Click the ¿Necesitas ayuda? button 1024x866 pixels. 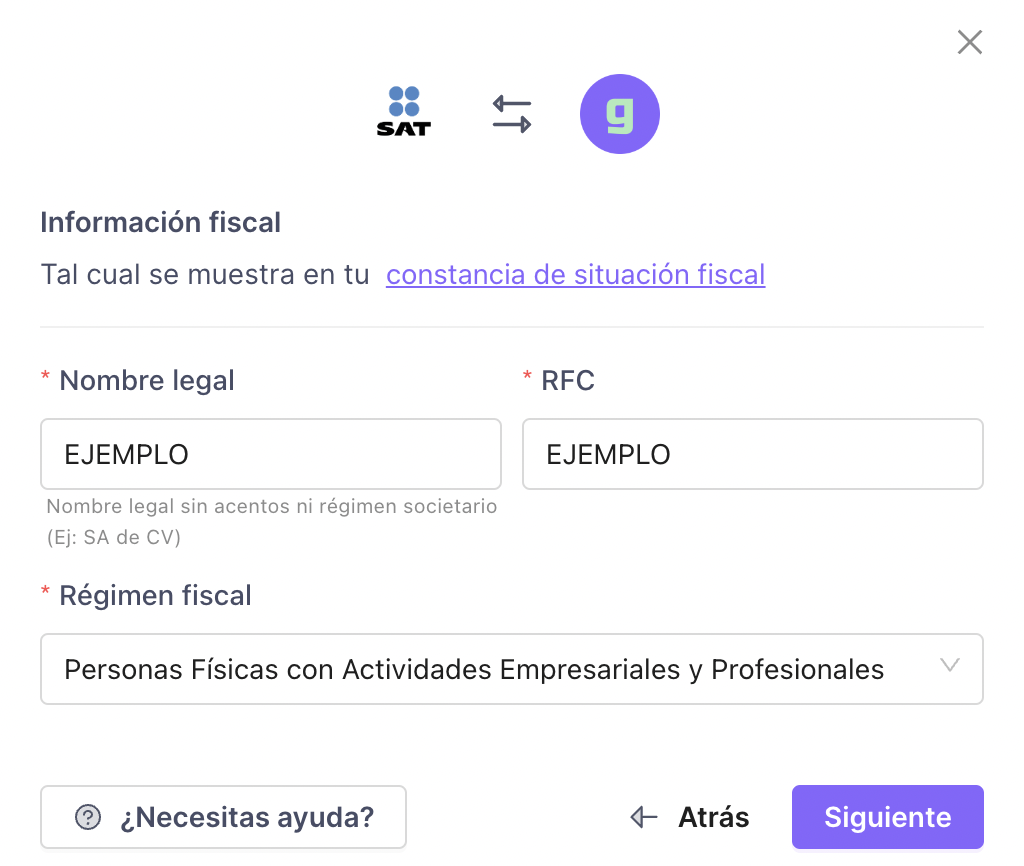(x=223, y=817)
